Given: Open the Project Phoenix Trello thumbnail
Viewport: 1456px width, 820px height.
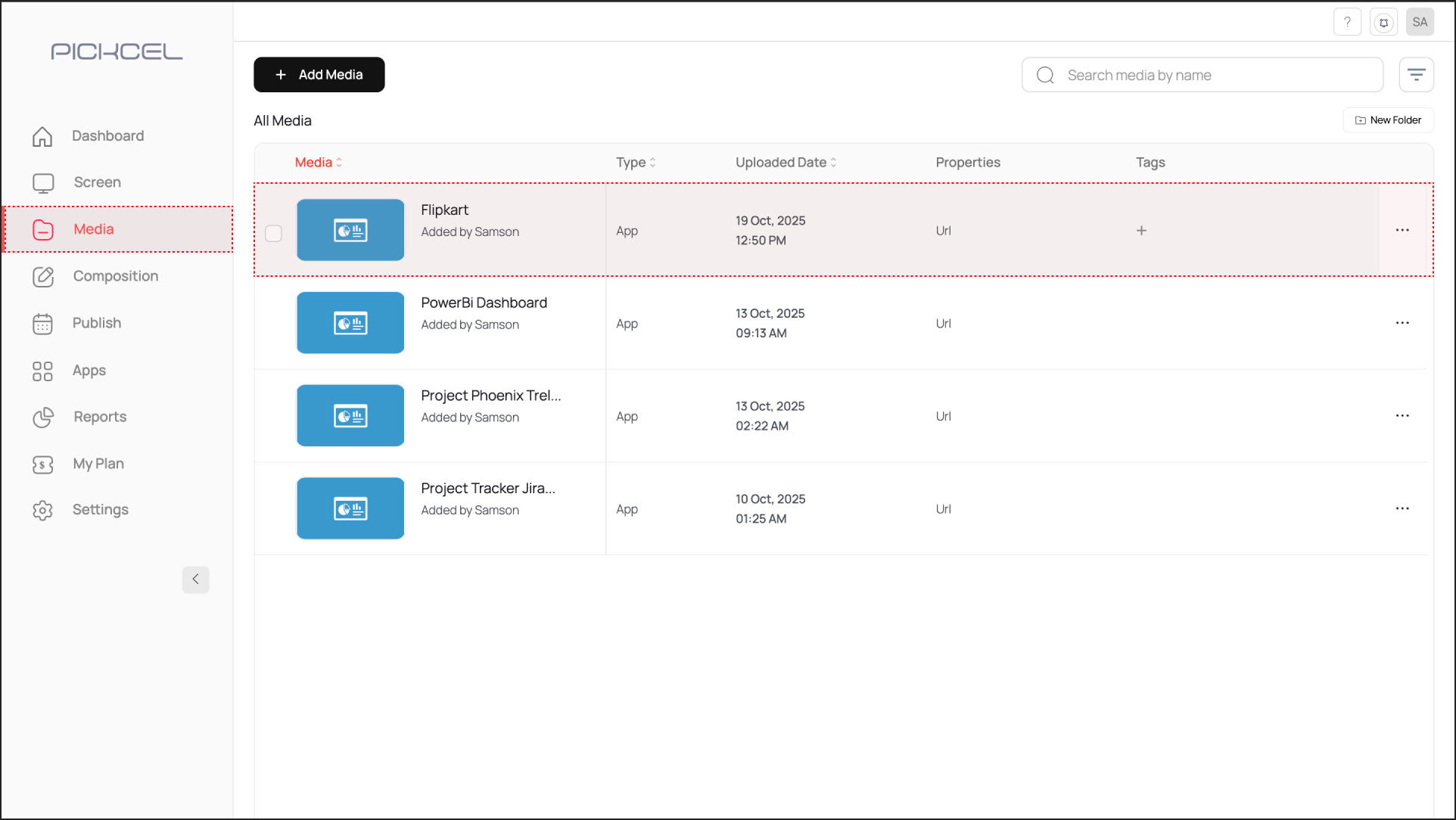Looking at the screenshot, I should [350, 416].
